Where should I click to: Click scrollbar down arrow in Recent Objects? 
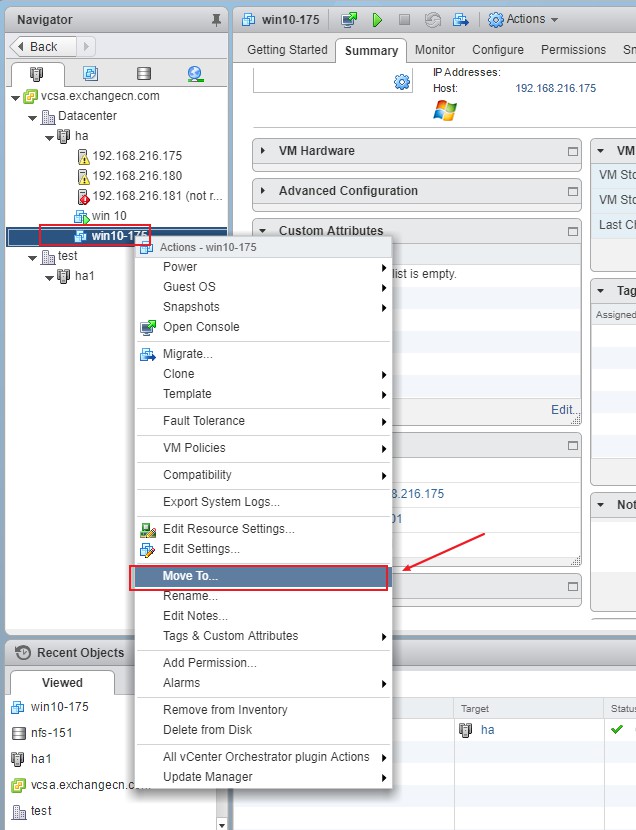click(x=222, y=825)
